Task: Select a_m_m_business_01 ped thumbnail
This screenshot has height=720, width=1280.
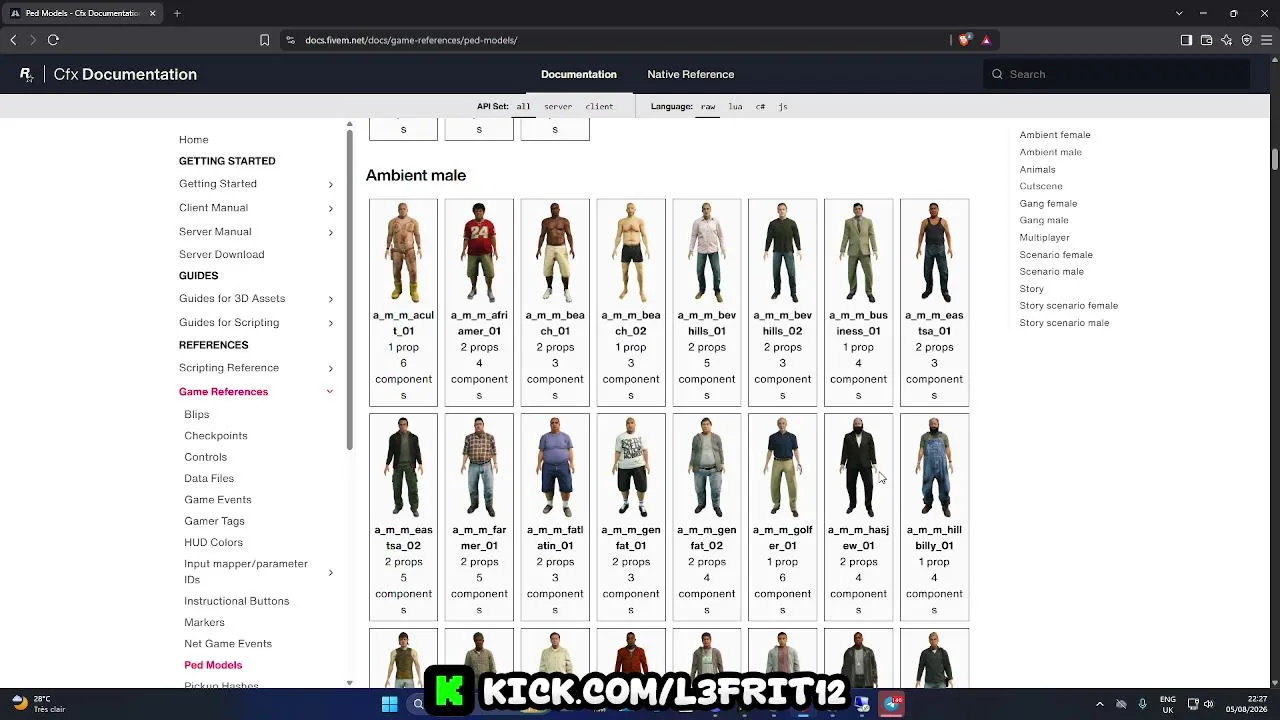Action: pos(858,252)
